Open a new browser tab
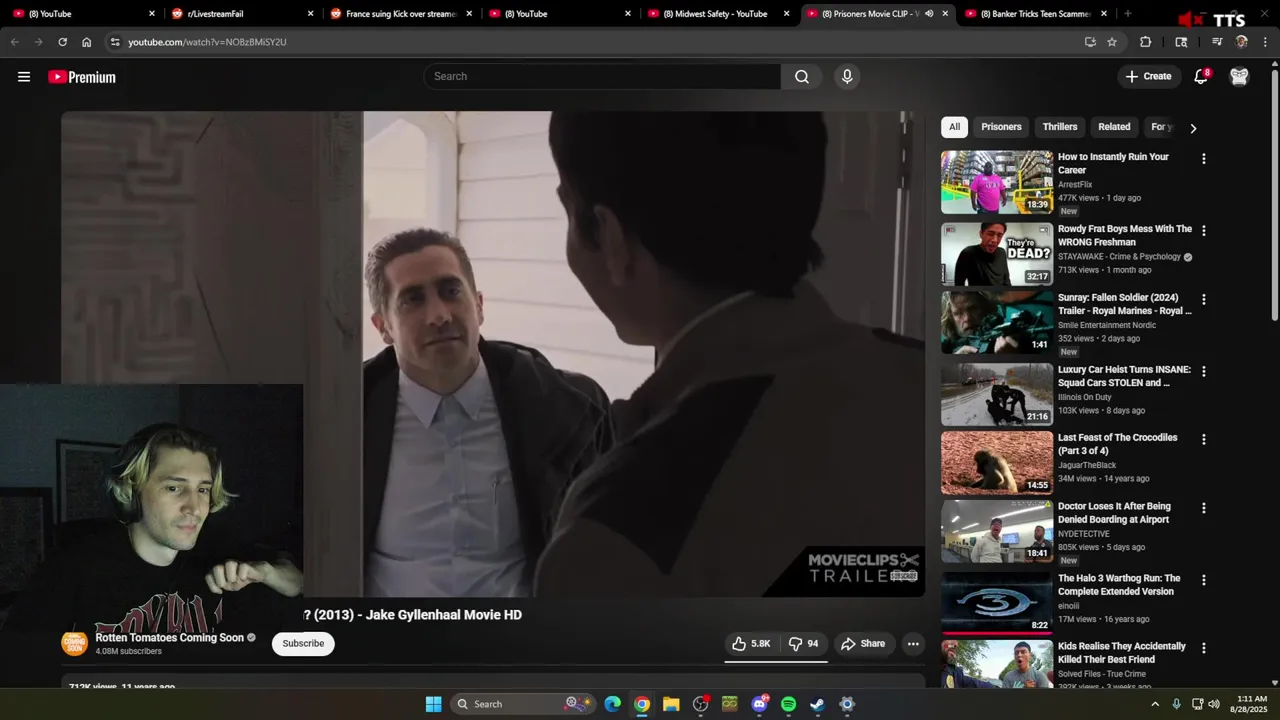 coord(1128,14)
